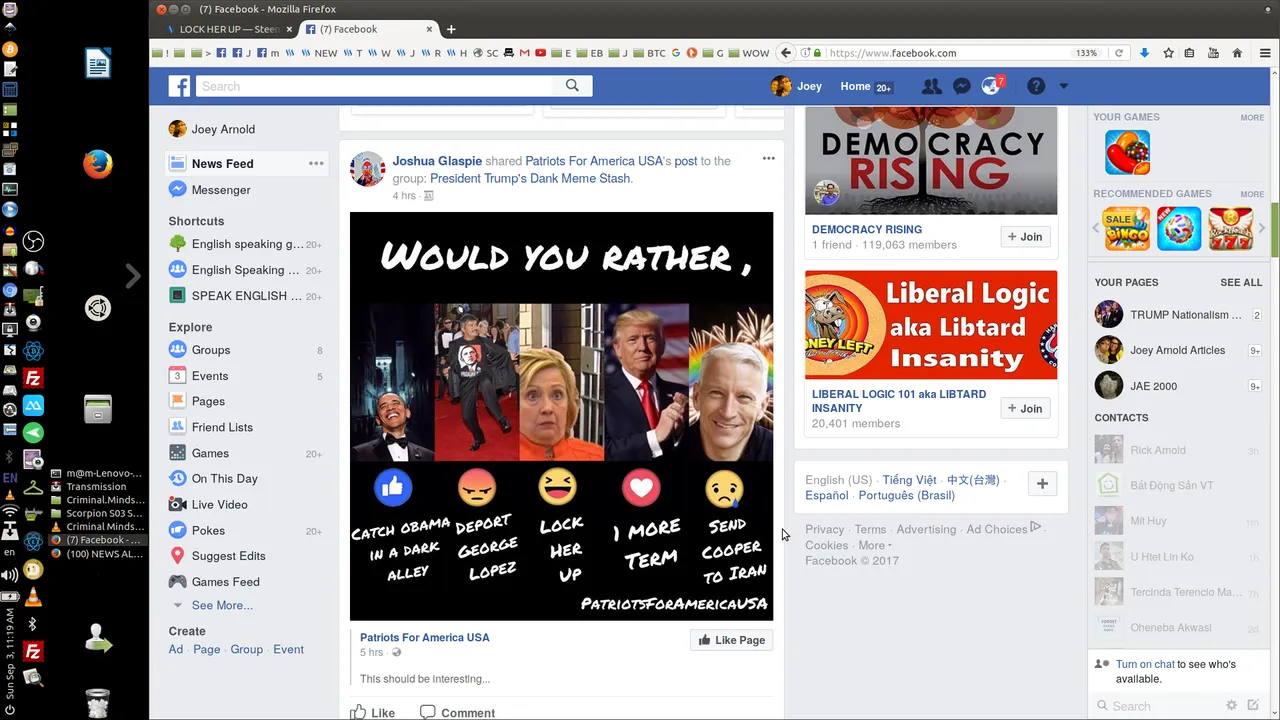Screen dimensions: 1280x720
Task: Open On This Day item
Action: (x=224, y=479)
